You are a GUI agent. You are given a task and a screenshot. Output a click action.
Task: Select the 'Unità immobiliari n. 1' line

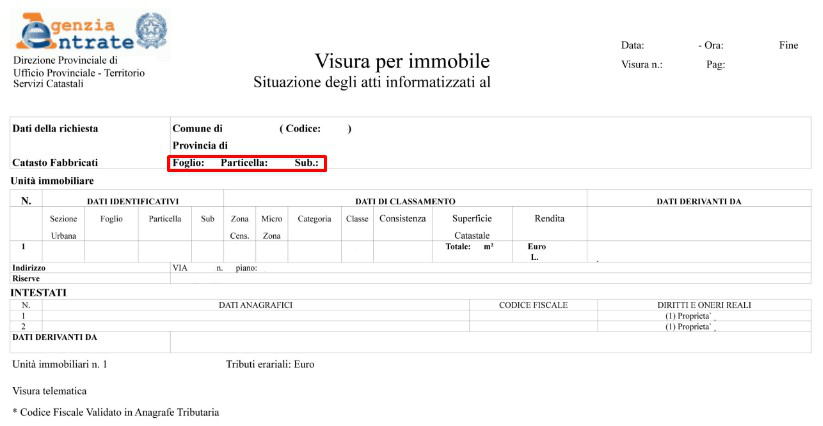[x=59, y=364]
